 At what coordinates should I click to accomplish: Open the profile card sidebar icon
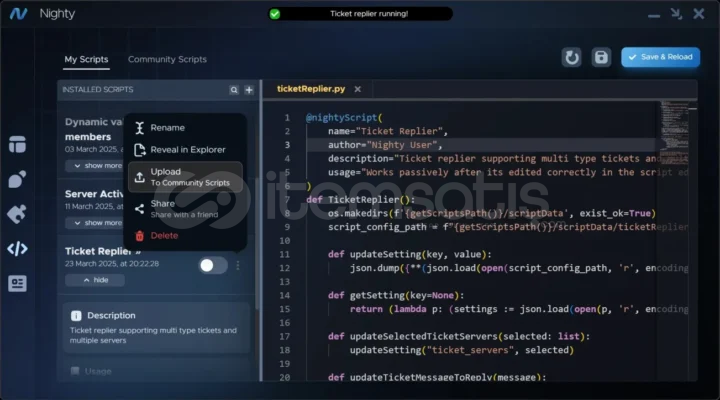(17, 283)
